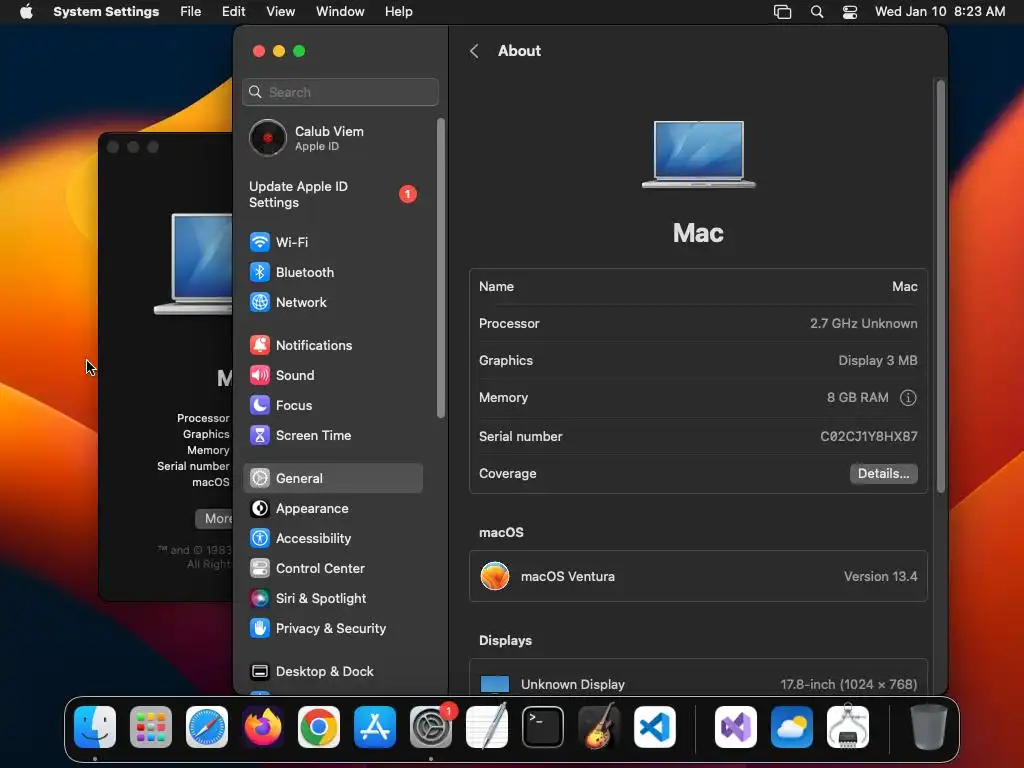Click the Memory info icon
This screenshot has height=768, width=1024.
[x=908, y=398]
